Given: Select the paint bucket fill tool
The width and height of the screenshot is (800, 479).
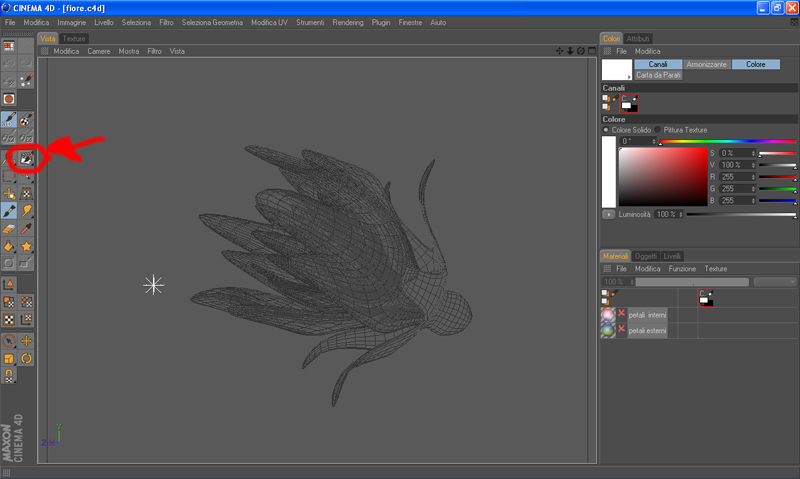Looking at the screenshot, I should [9, 246].
